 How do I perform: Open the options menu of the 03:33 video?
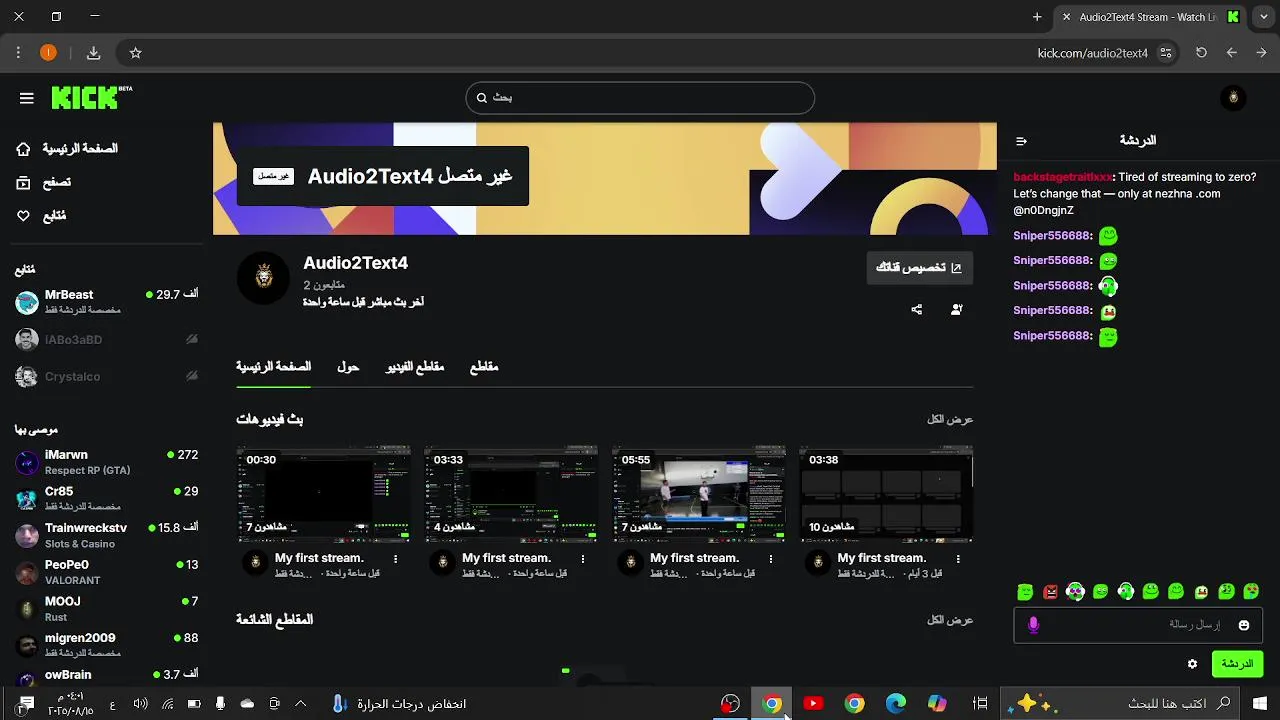[583, 559]
